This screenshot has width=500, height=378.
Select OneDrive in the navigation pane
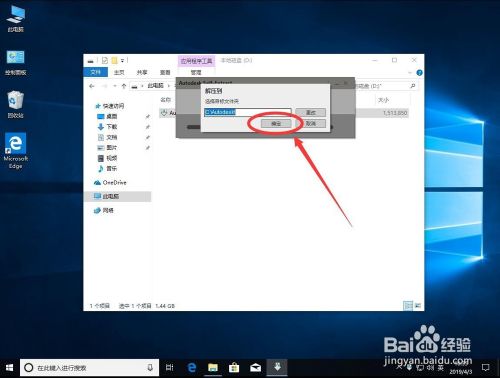pyautogui.click(x=114, y=182)
